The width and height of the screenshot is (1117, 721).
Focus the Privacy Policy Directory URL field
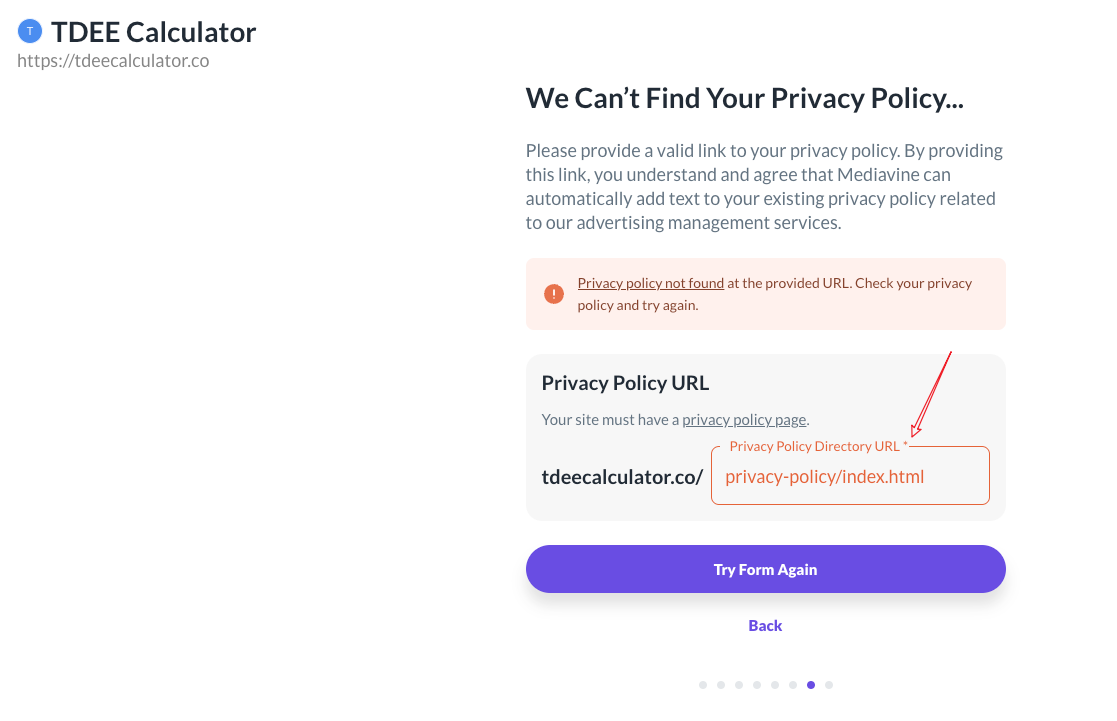[849, 477]
